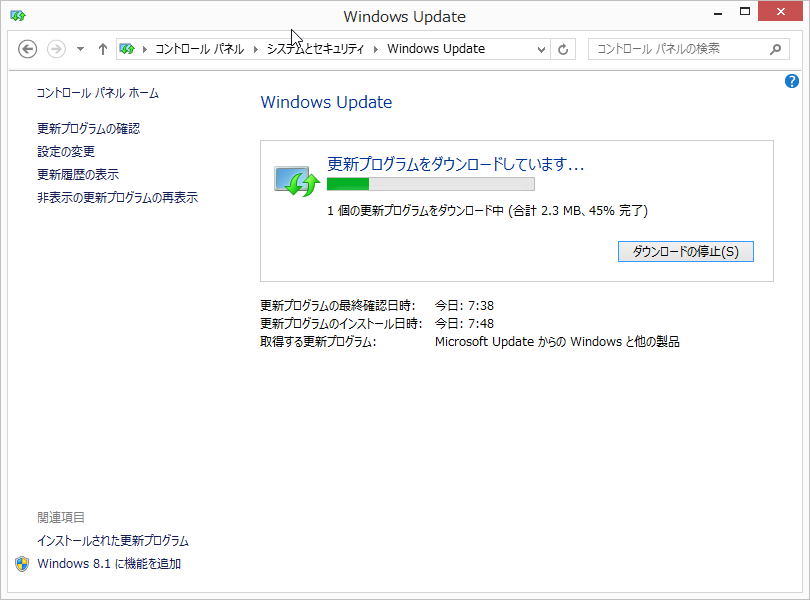Close the Windows Update window
The height and width of the screenshot is (600, 810).
point(781,11)
